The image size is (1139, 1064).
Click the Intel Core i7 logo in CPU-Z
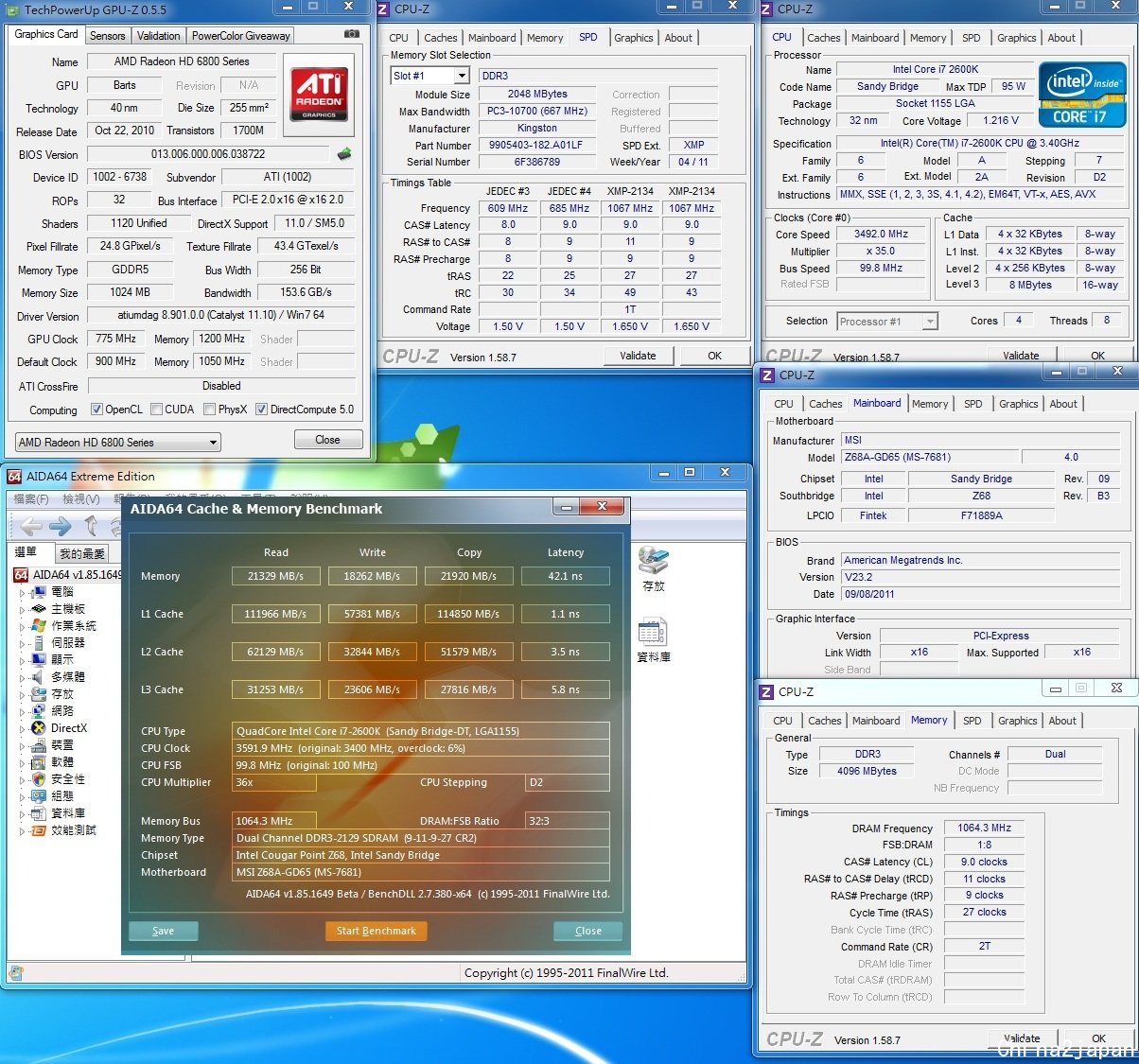pos(1082,95)
